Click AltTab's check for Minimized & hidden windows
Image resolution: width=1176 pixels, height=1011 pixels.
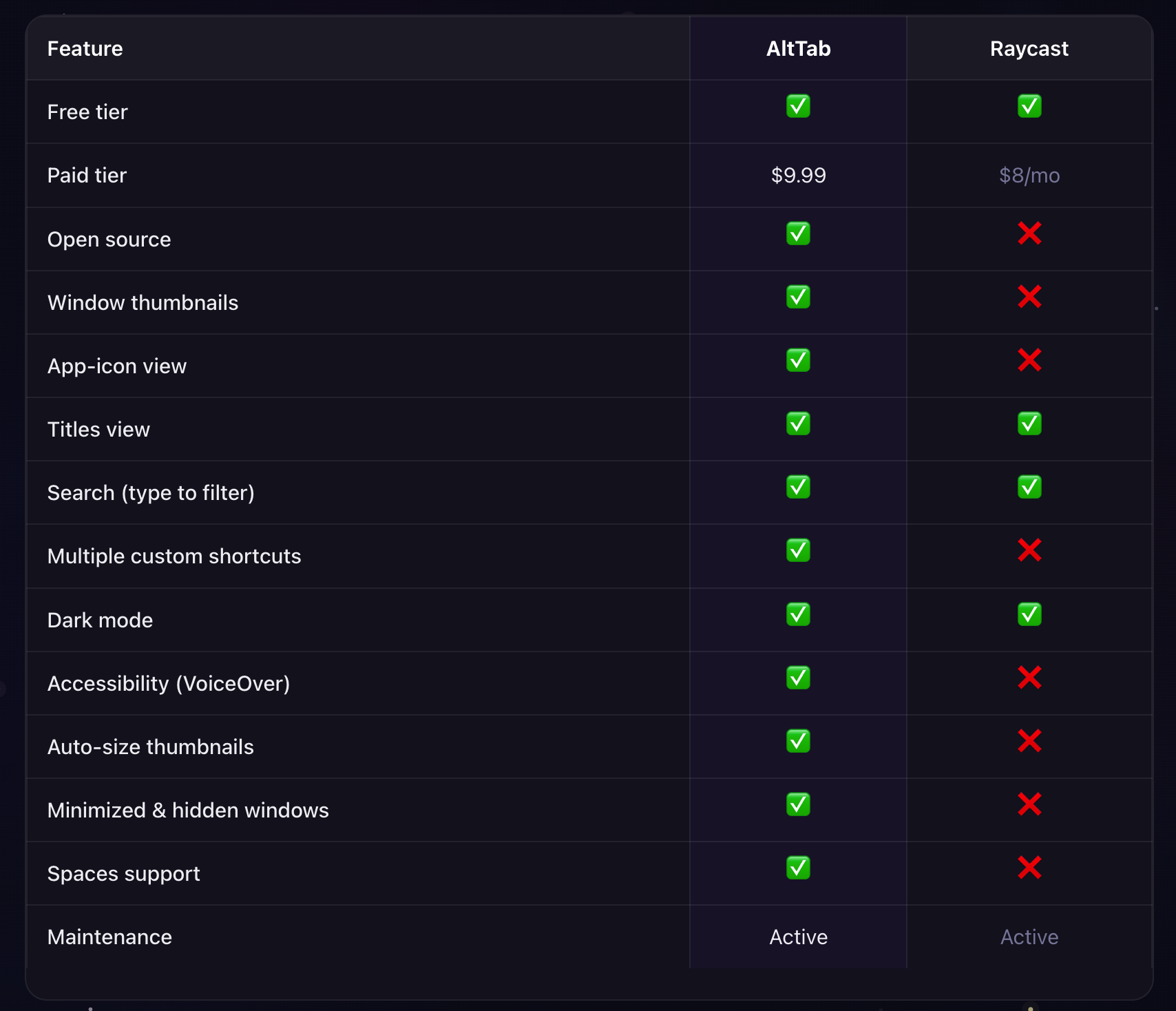(x=798, y=804)
